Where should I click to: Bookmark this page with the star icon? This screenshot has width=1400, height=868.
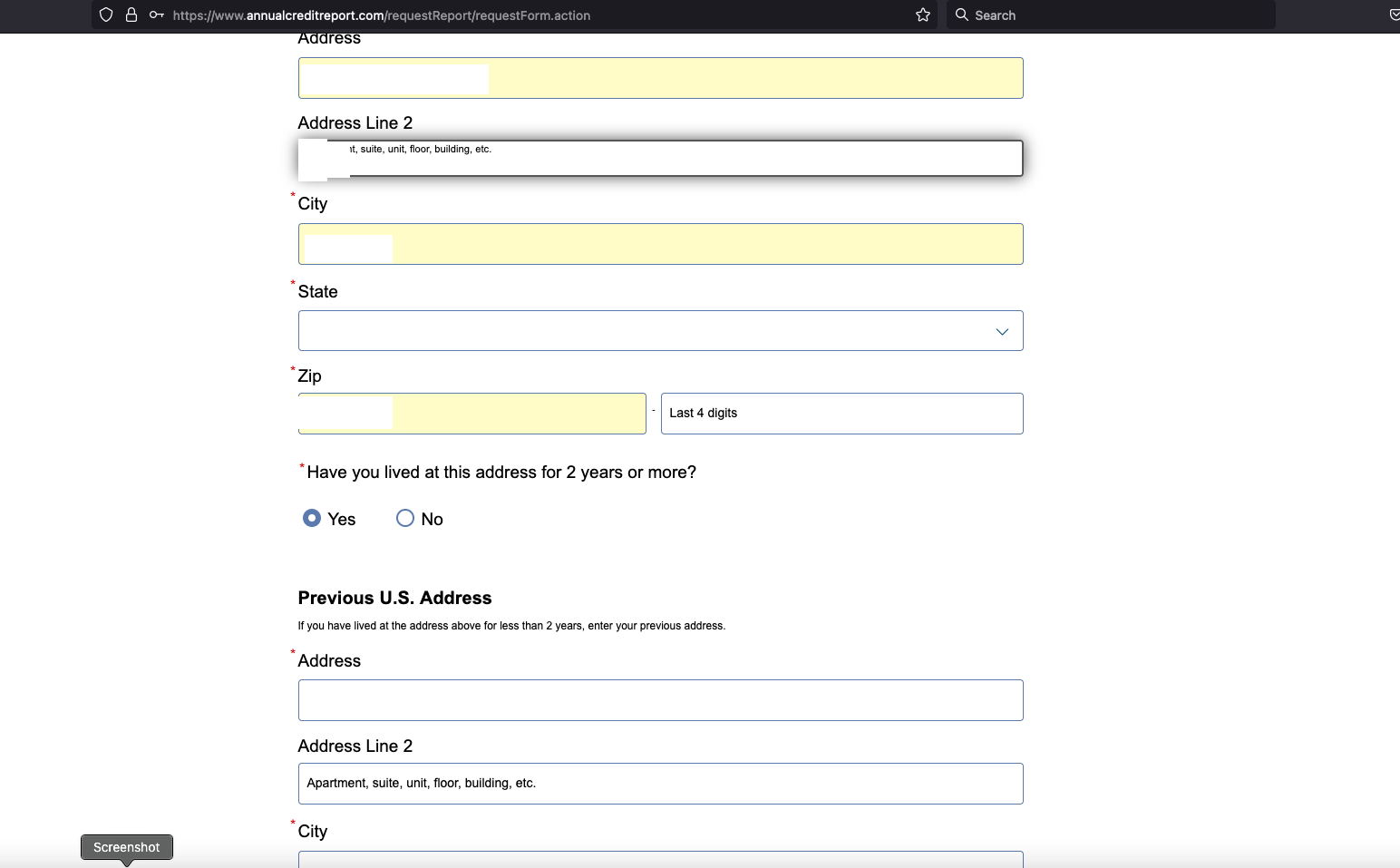923,15
